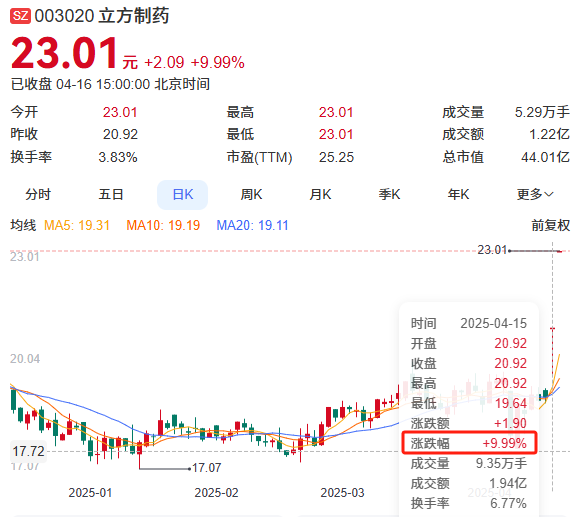Switch to the 五日 chart tab

click(x=111, y=194)
